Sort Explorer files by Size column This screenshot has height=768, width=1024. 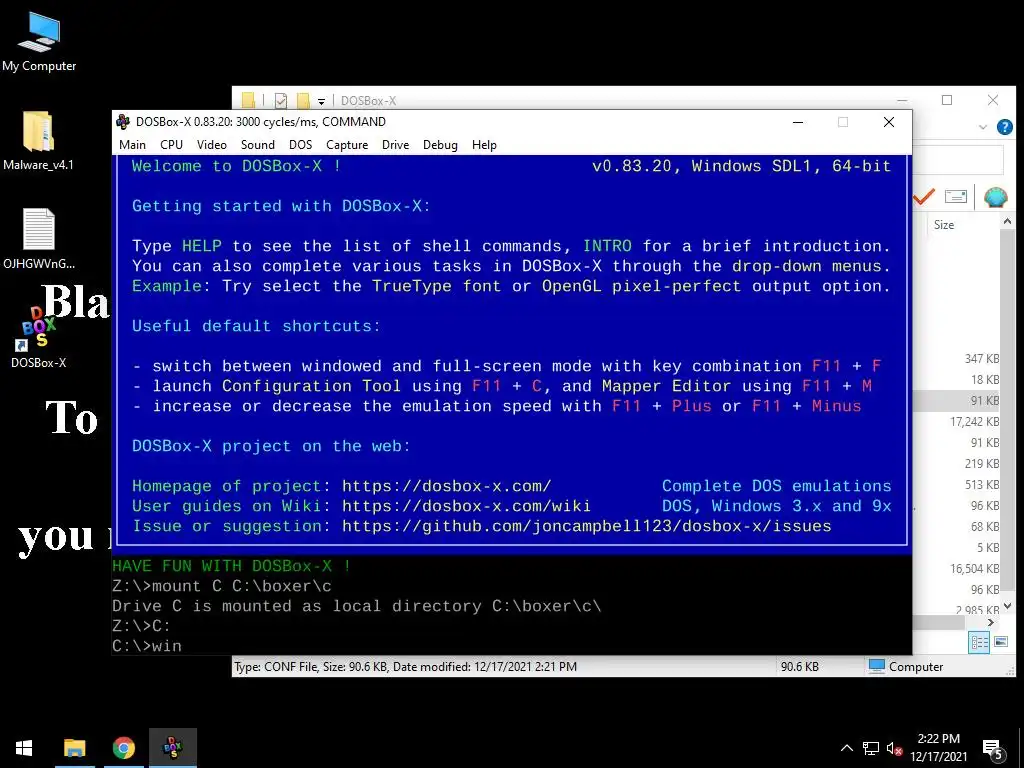943,225
